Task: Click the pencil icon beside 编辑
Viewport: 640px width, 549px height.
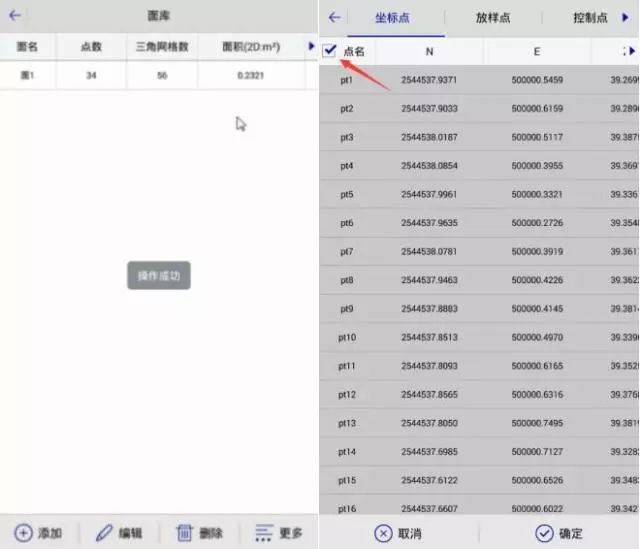Action: (x=104, y=533)
